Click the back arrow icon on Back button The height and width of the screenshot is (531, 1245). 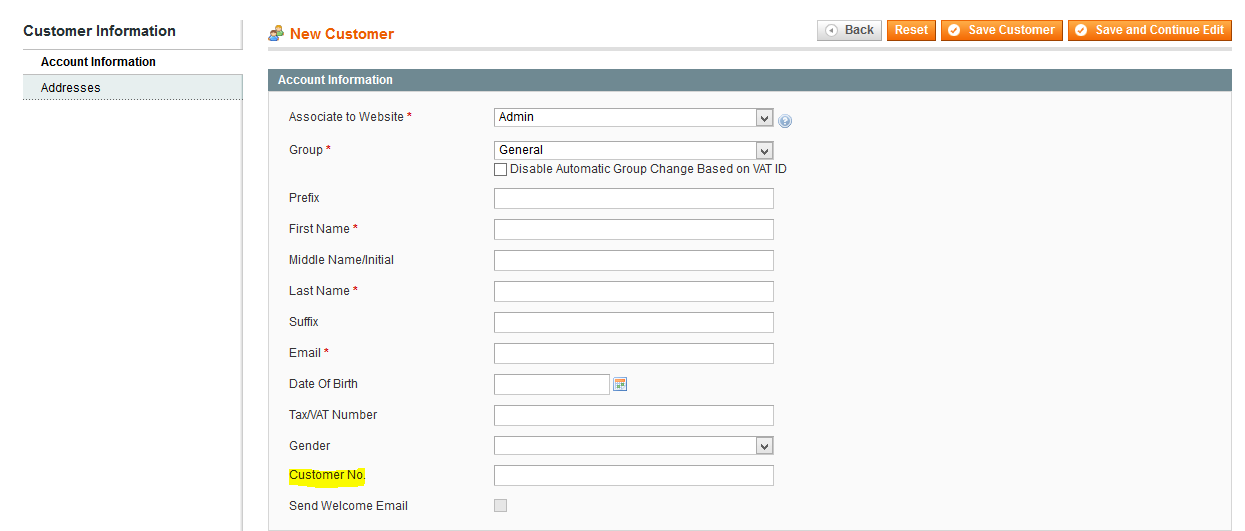[831, 30]
